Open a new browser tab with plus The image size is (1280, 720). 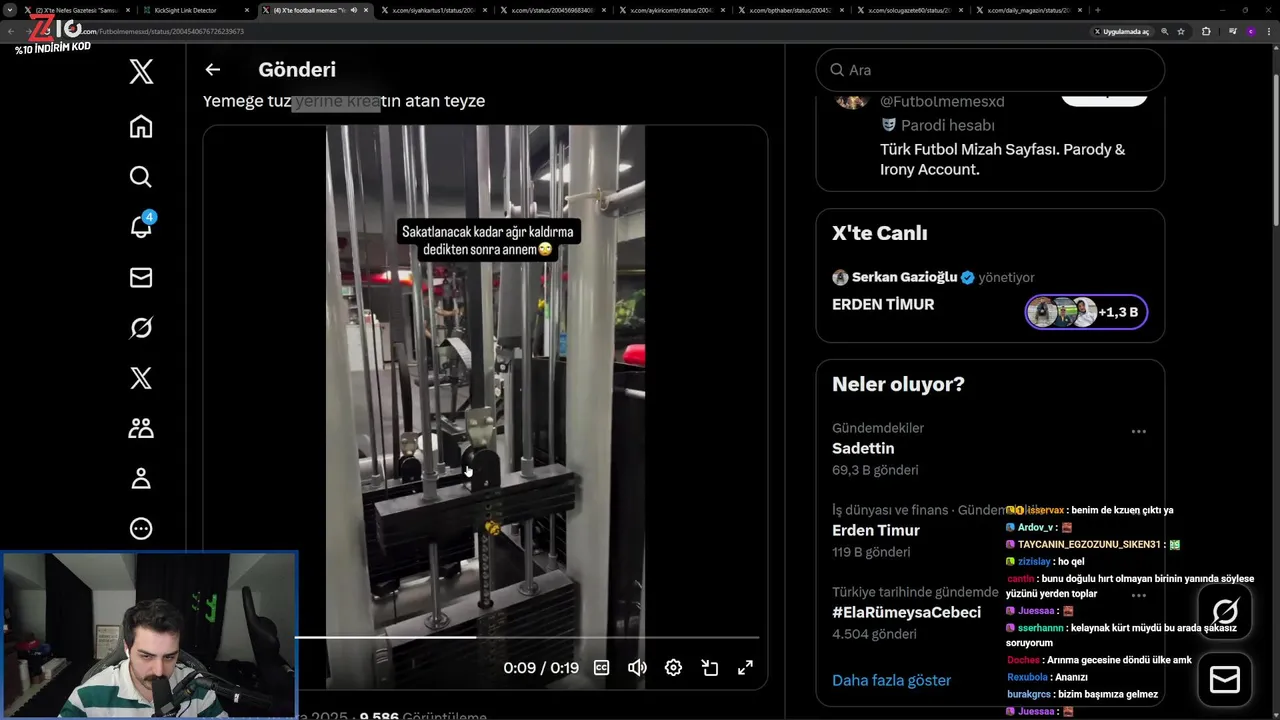tap(1098, 10)
